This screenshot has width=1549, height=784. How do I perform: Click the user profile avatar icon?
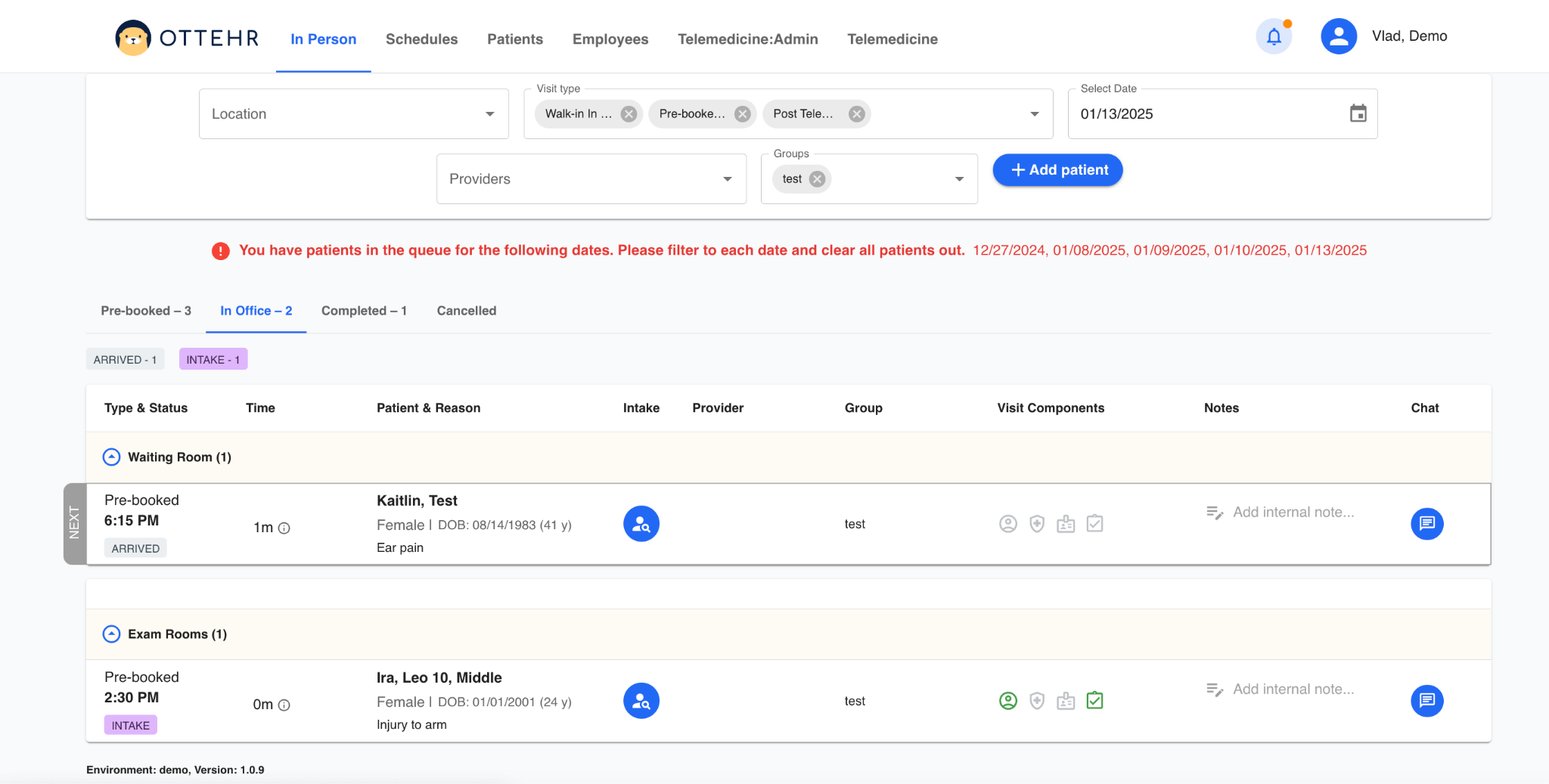pos(1338,37)
